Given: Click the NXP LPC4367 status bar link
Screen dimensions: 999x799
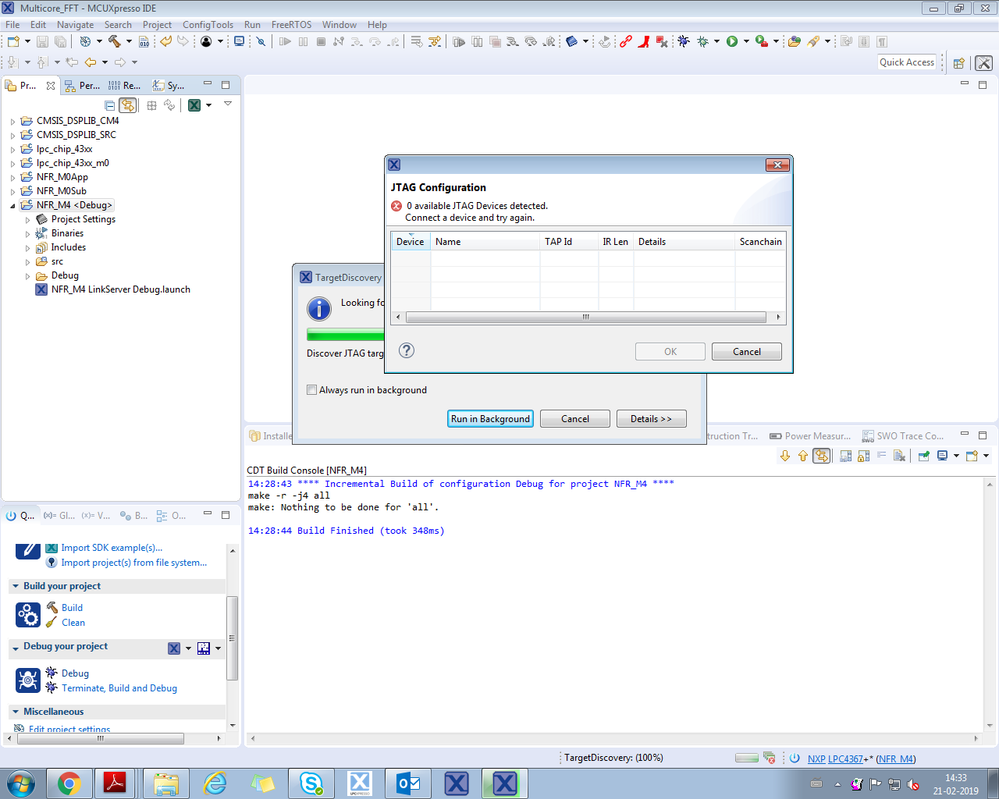Looking at the screenshot, I should (x=835, y=758).
